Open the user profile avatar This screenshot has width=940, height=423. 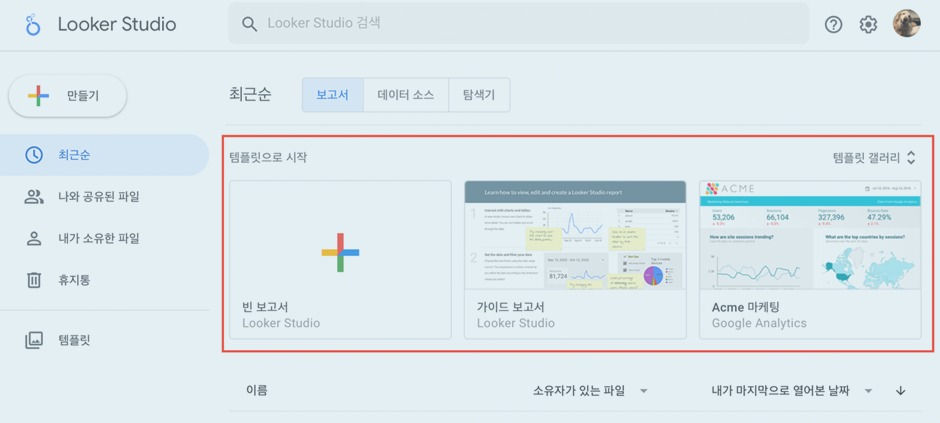[906, 24]
